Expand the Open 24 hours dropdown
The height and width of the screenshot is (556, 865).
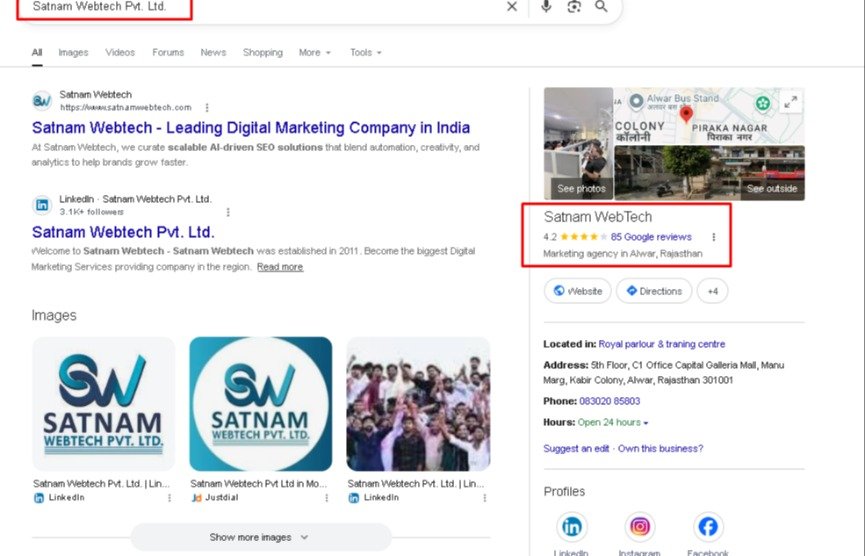613,423
